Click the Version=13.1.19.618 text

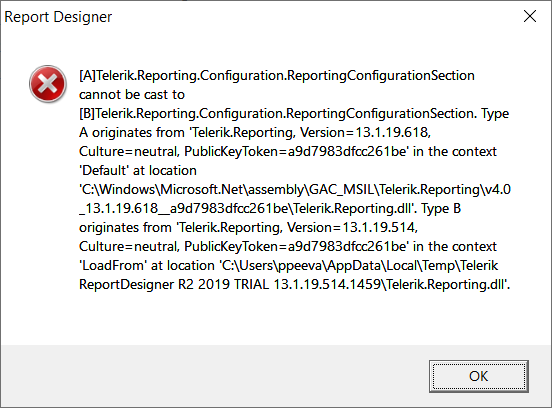tap(365, 132)
